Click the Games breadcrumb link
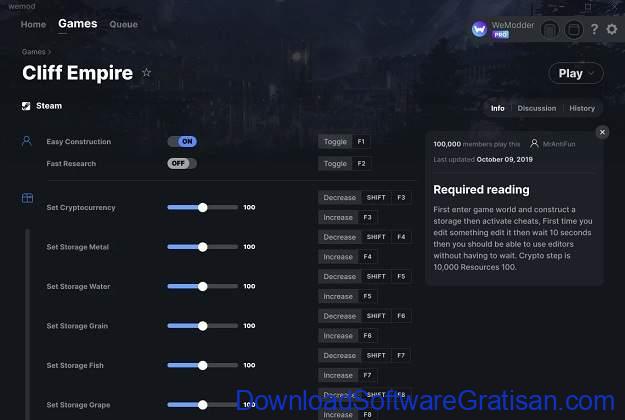Image resolution: width=625 pixels, height=420 pixels. coord(33,52)
